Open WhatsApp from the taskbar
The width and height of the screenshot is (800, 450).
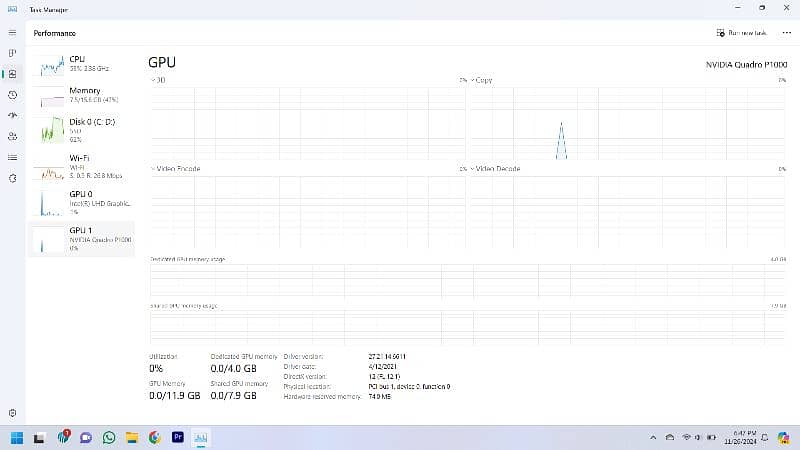click(108, 437)
